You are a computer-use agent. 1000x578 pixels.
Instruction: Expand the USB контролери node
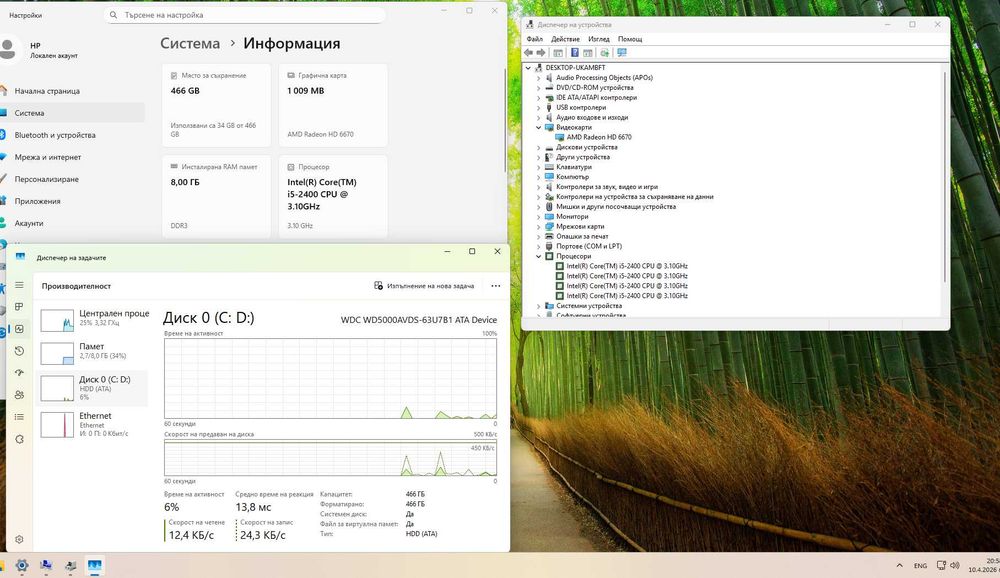point(538,107)
